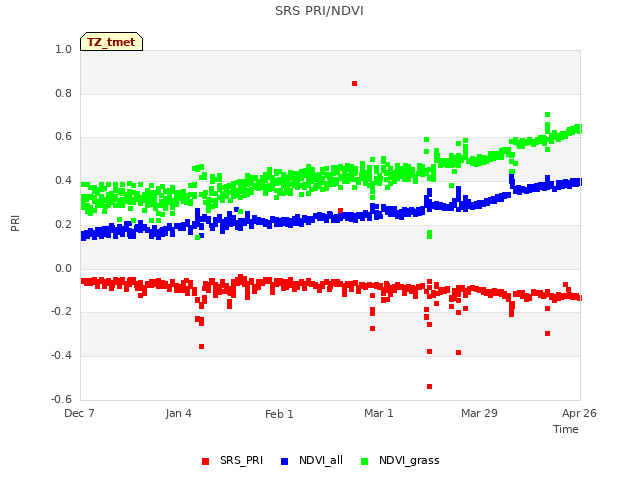Click the lowest red point below -0.5
The width and height of the screenshot is (640, 480).
(x=429, y=387)
